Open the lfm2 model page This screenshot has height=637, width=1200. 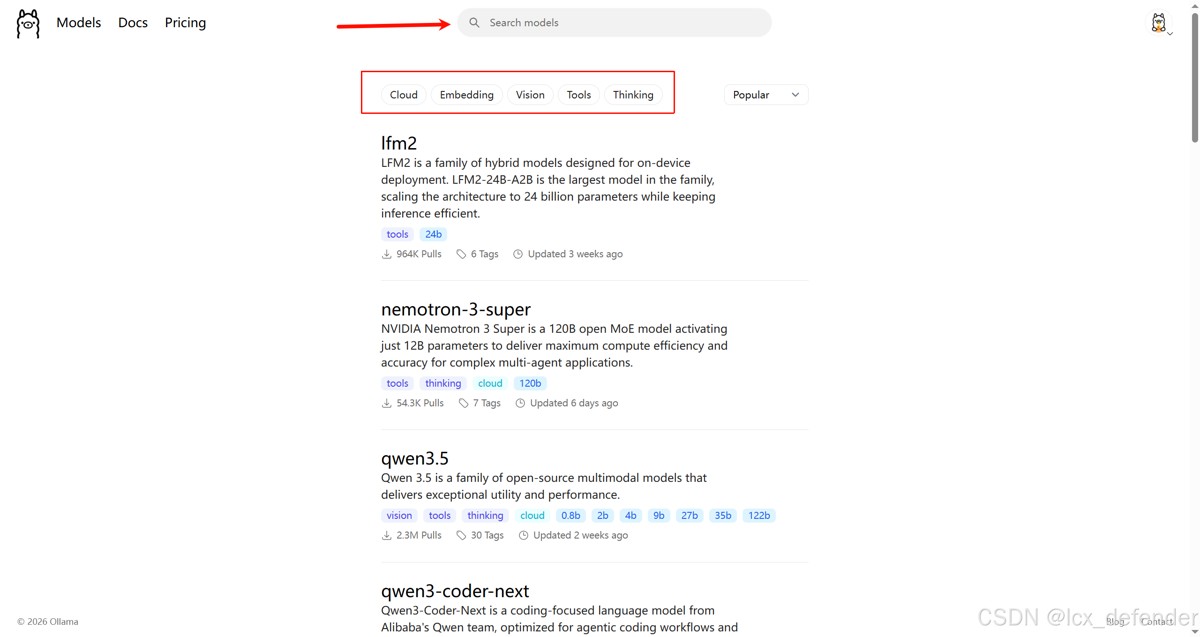399,143
